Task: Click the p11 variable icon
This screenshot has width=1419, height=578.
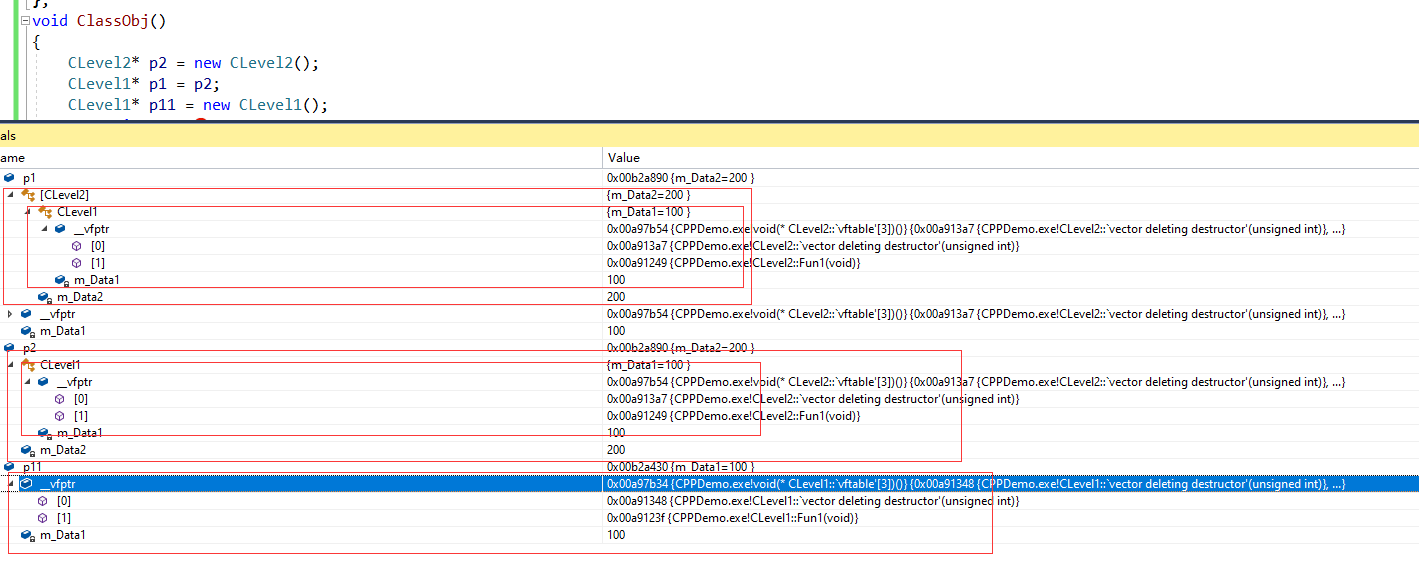Action: [10, 467]
